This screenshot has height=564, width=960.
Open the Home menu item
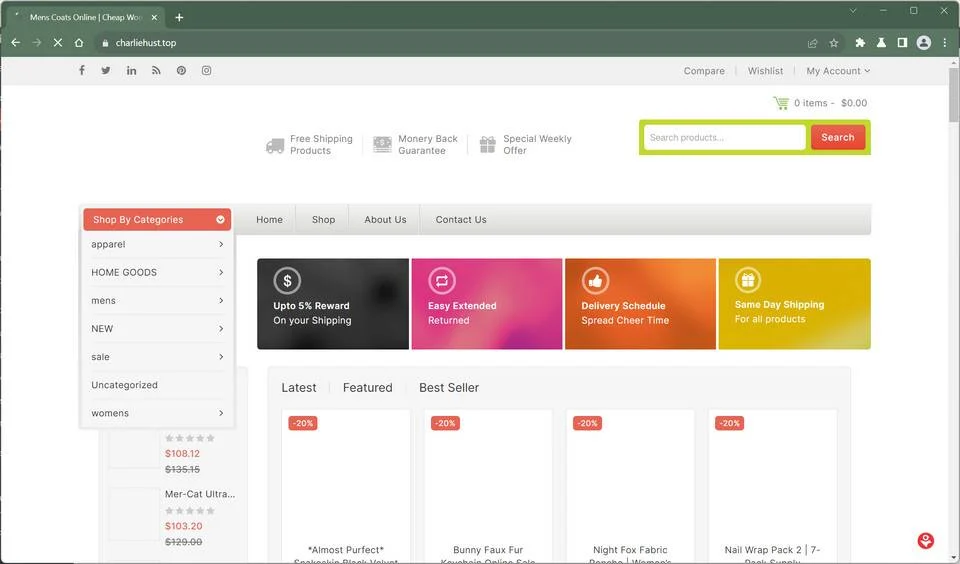269,220
